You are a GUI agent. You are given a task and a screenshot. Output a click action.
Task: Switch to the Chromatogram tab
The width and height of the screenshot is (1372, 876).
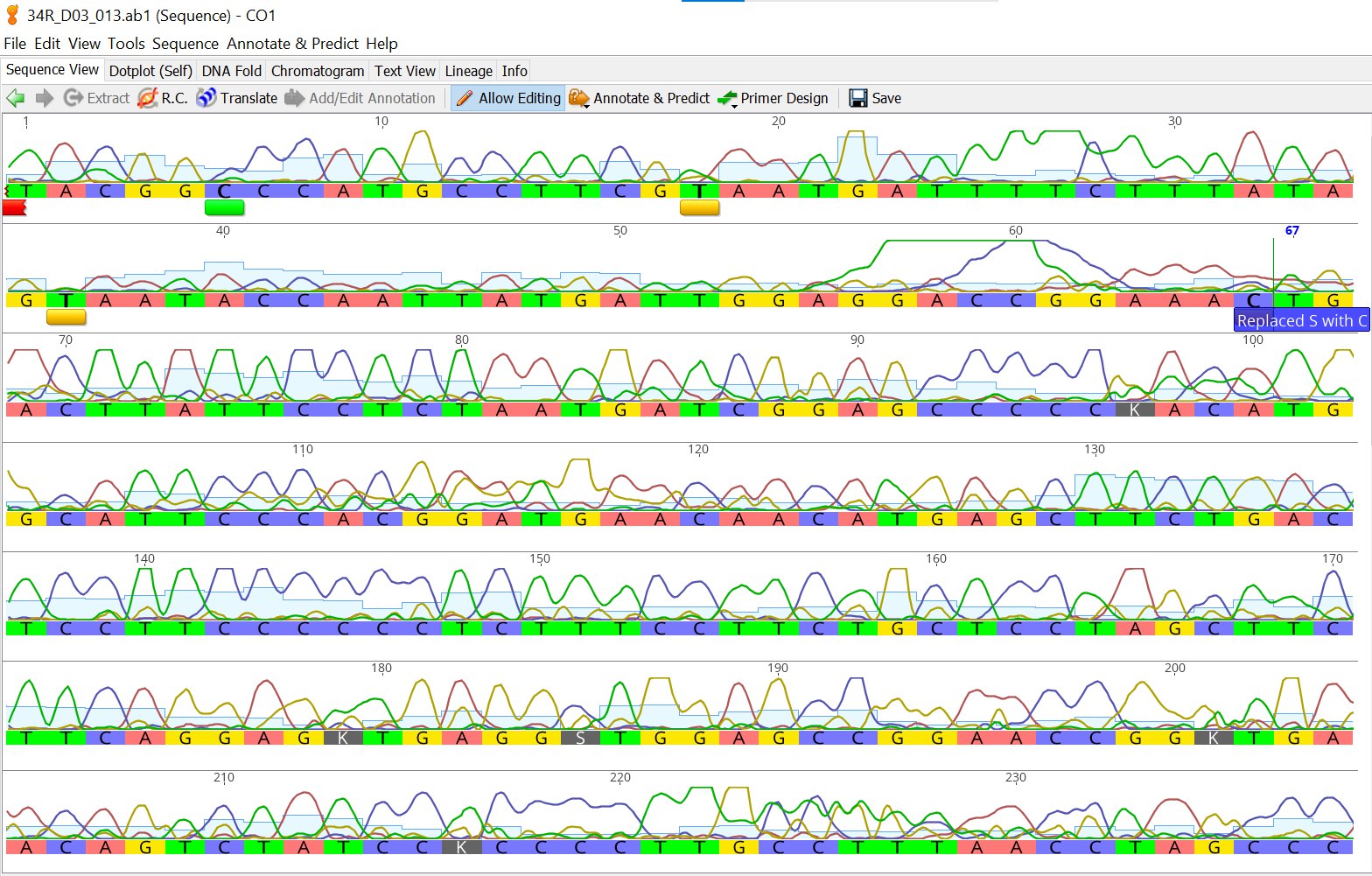click(317, 71)
